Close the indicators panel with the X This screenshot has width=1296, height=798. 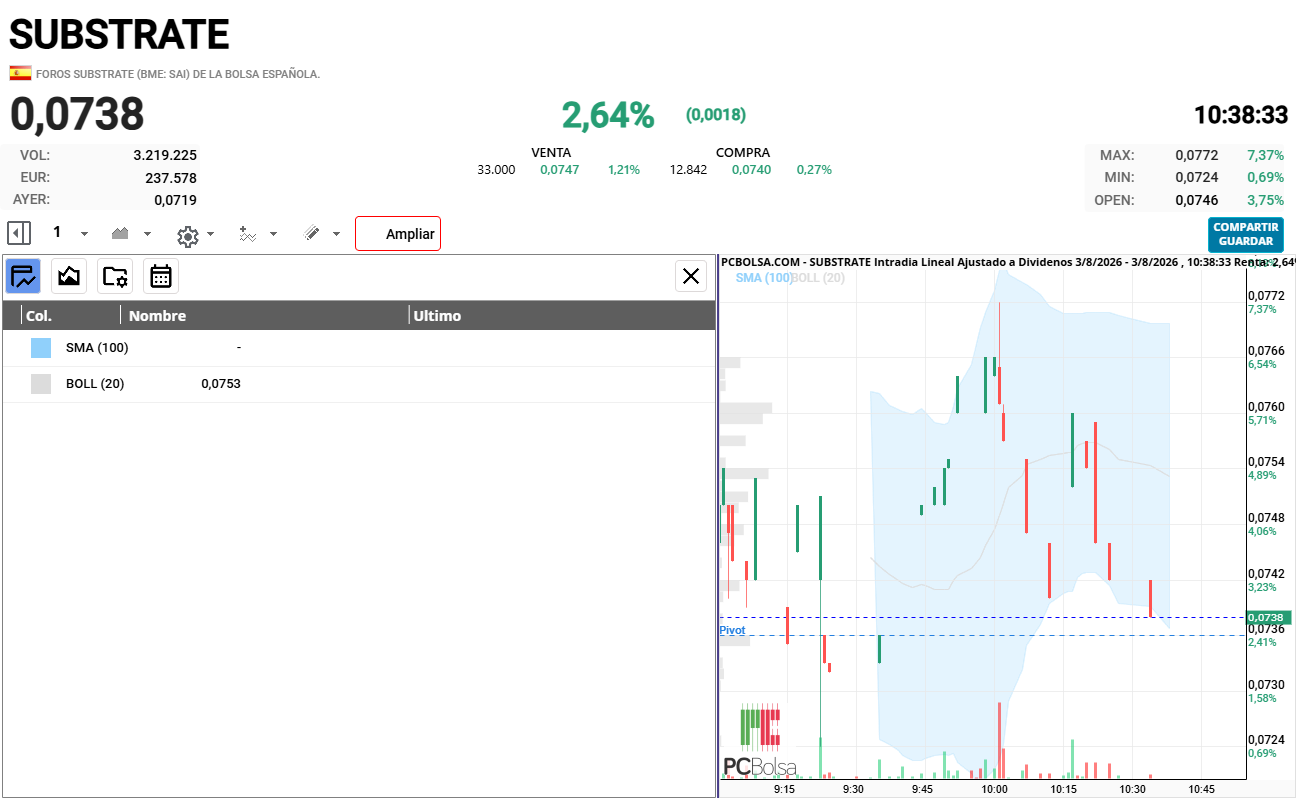pos(691,276)
